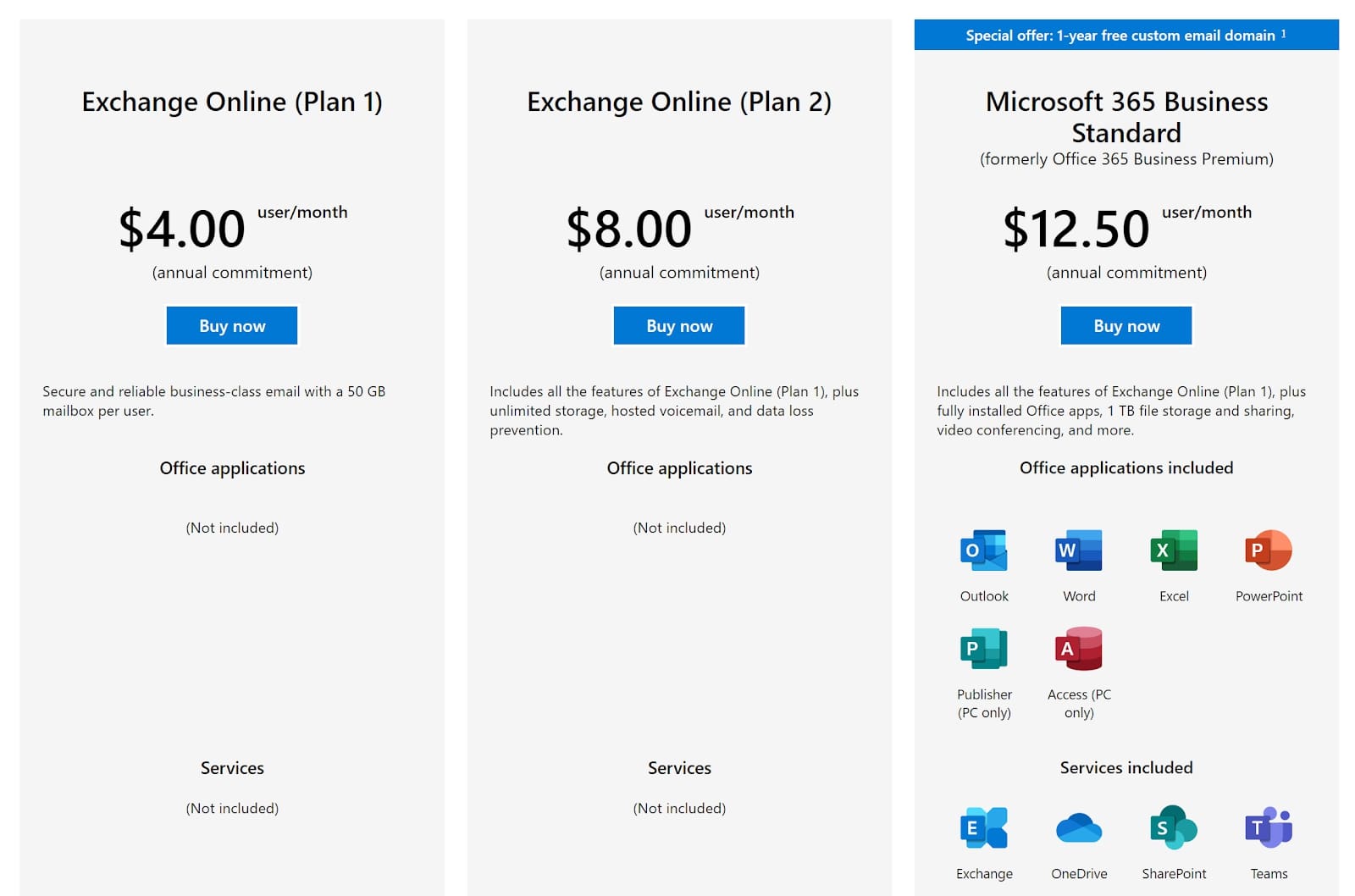Click the Access app icon

click(x=1079, y=649)
